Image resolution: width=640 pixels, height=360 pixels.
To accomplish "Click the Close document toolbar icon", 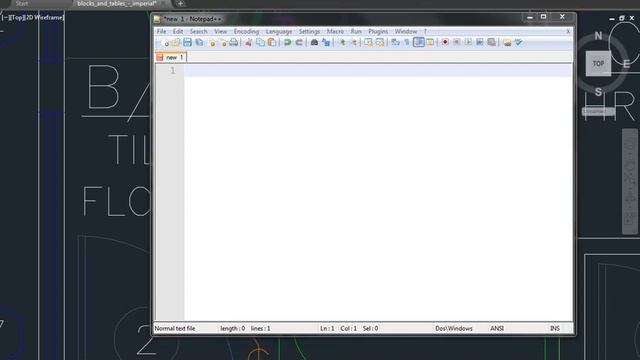I will coord(211,42).
